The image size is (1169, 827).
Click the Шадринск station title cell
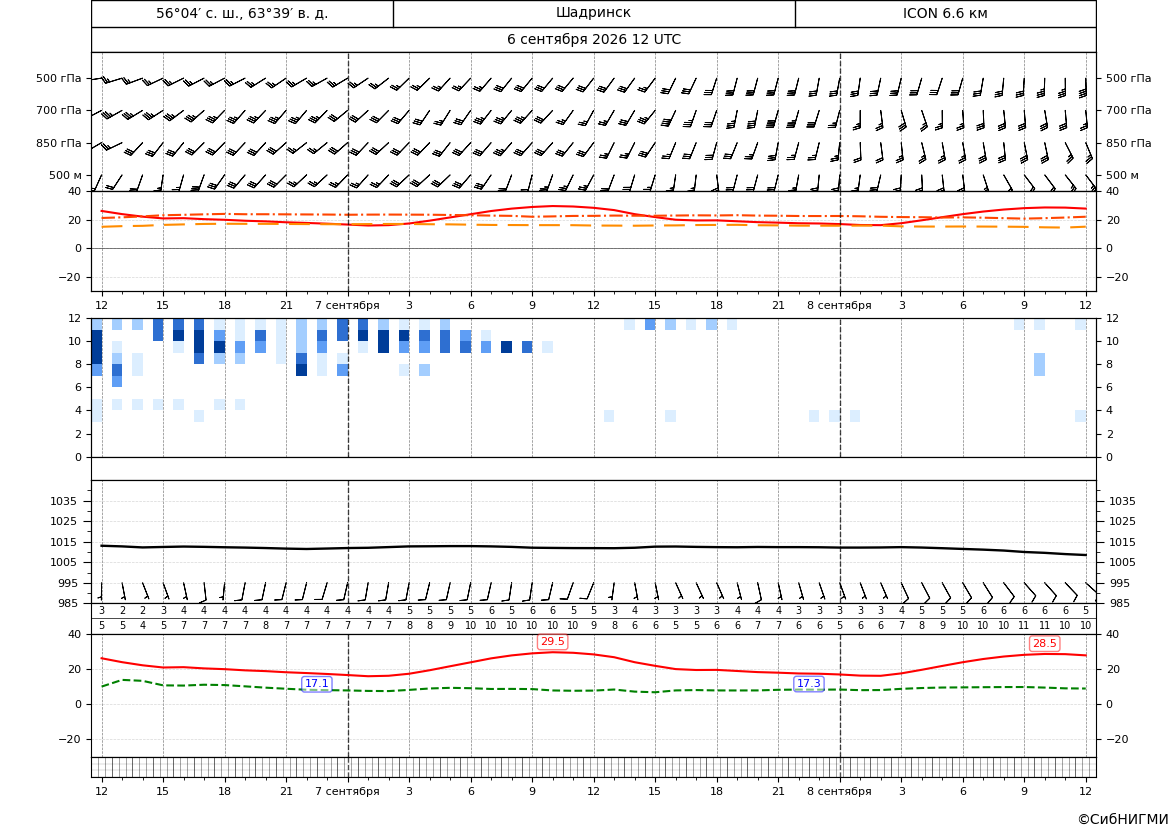point(593,13)
